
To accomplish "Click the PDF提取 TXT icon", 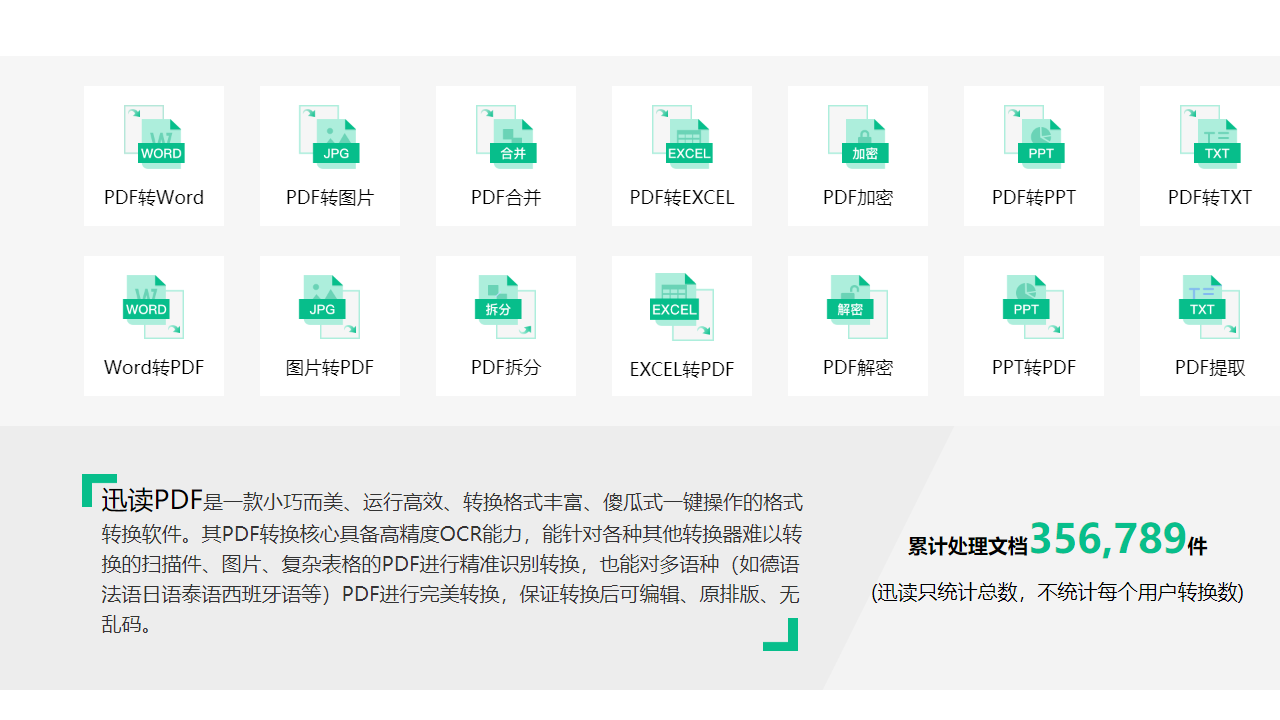I will coord(1210,307).
